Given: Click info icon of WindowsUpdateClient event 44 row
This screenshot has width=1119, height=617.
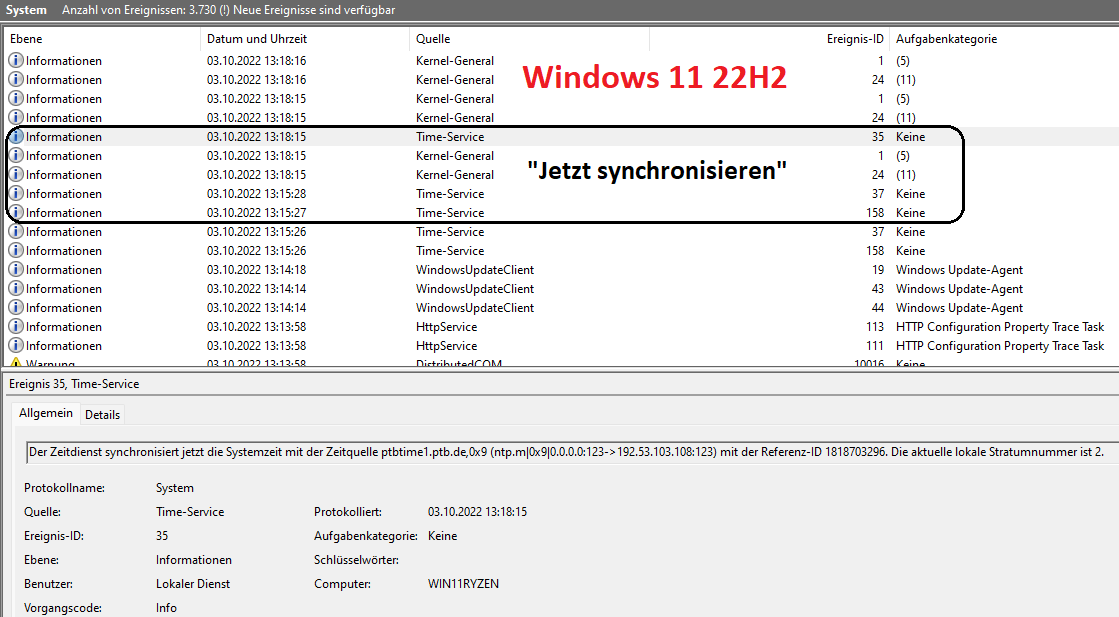Looking at the screenshot, I should point(16,307).
